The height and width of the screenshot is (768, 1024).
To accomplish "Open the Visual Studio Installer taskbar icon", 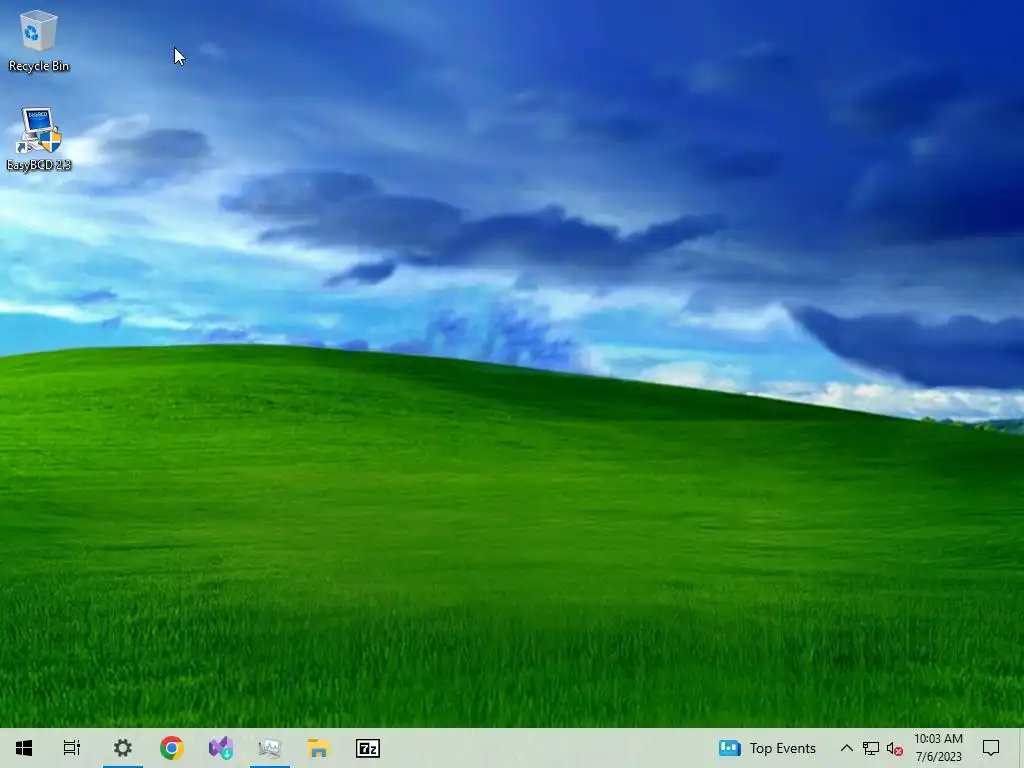I will pos(221,748).
